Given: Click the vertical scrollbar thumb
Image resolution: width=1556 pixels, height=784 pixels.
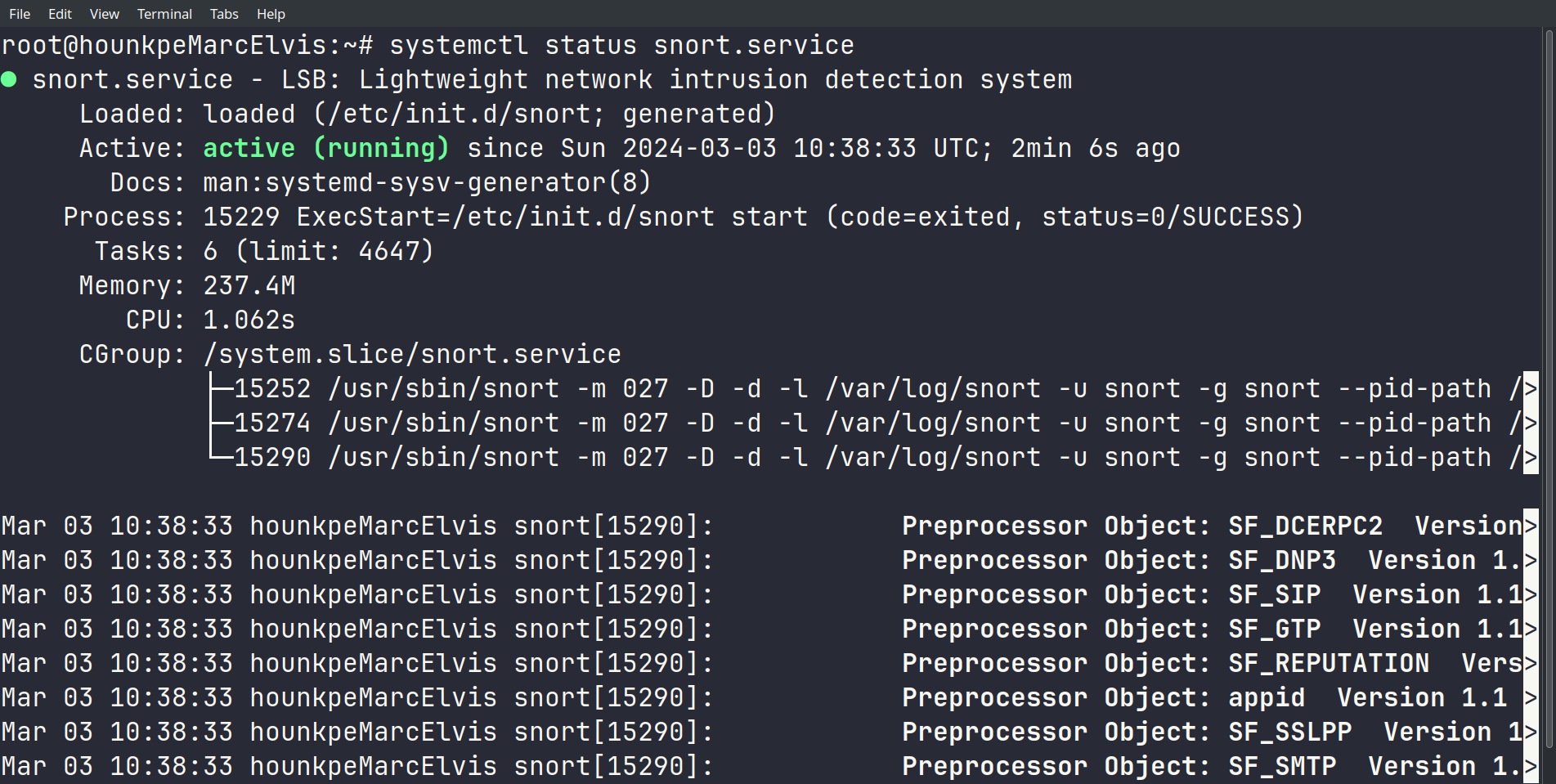Looking at the screenshot, I should point(1548,388).
